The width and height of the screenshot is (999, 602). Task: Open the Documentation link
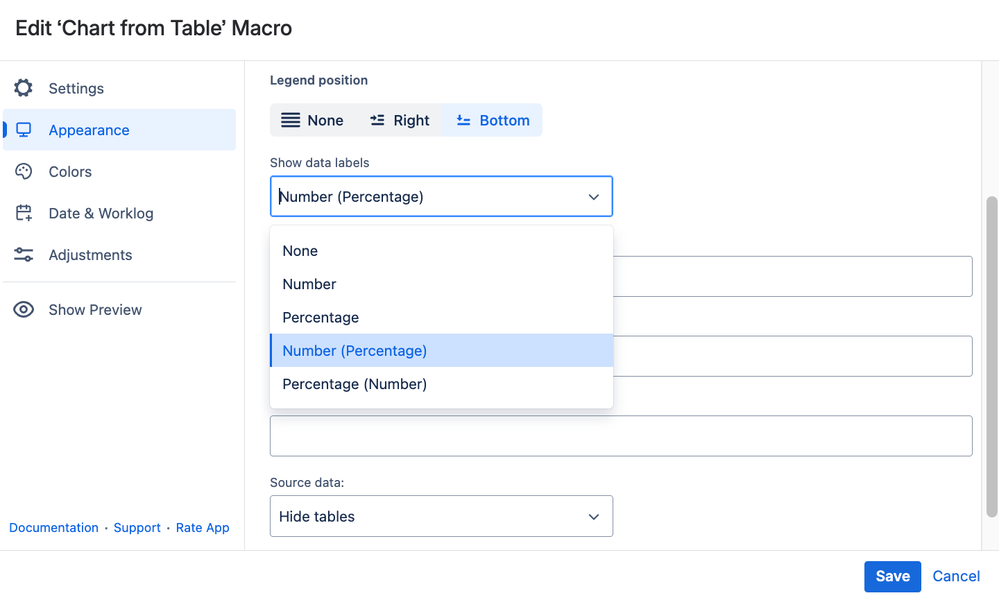pos(54,528)
